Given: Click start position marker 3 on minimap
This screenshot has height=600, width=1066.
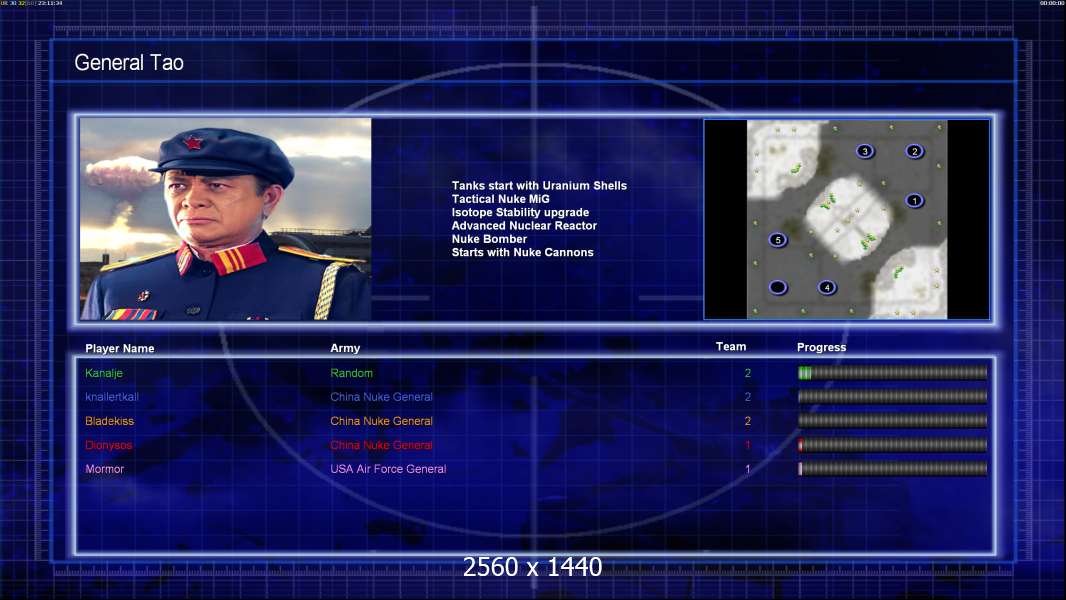Looking at the screenshot, I should click(x=865, y=151).
